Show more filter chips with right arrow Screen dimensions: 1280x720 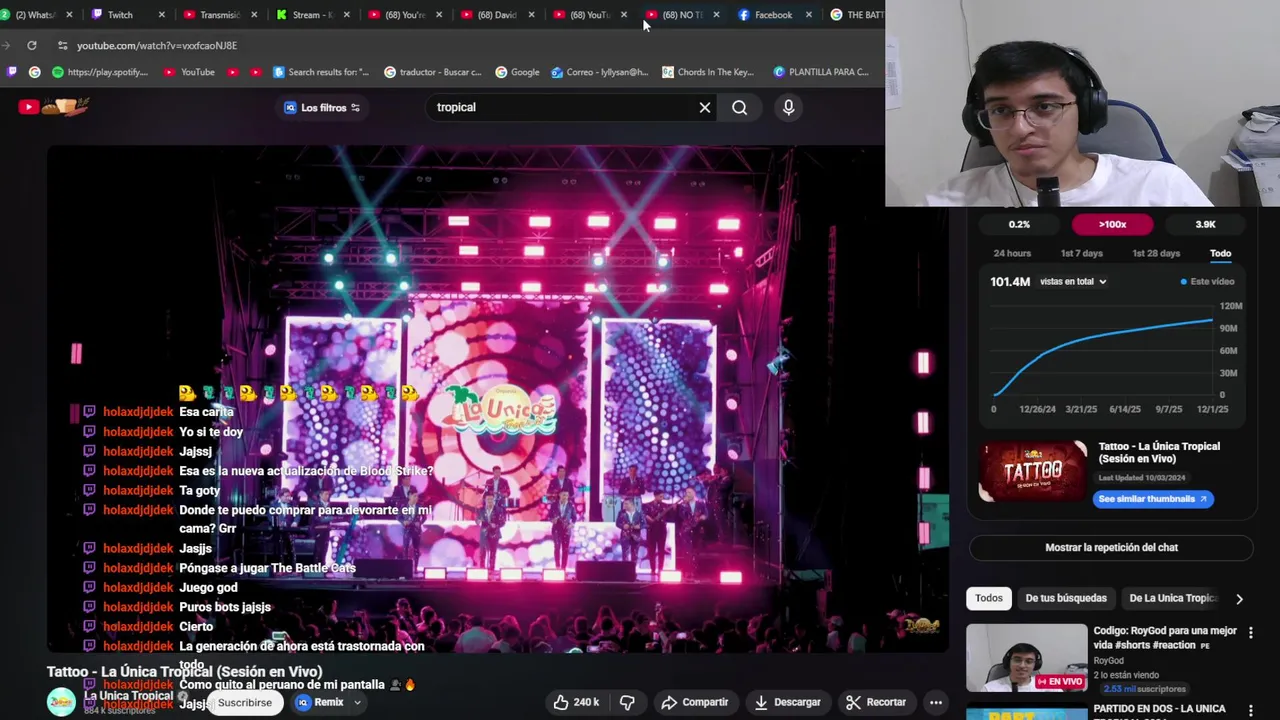(1239, 599)
